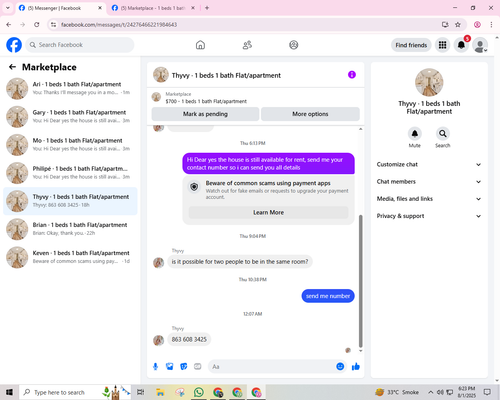Open Windows Start menu
Image resolution: width=500 pixels, height=400 pixels.
coord(9,392)
